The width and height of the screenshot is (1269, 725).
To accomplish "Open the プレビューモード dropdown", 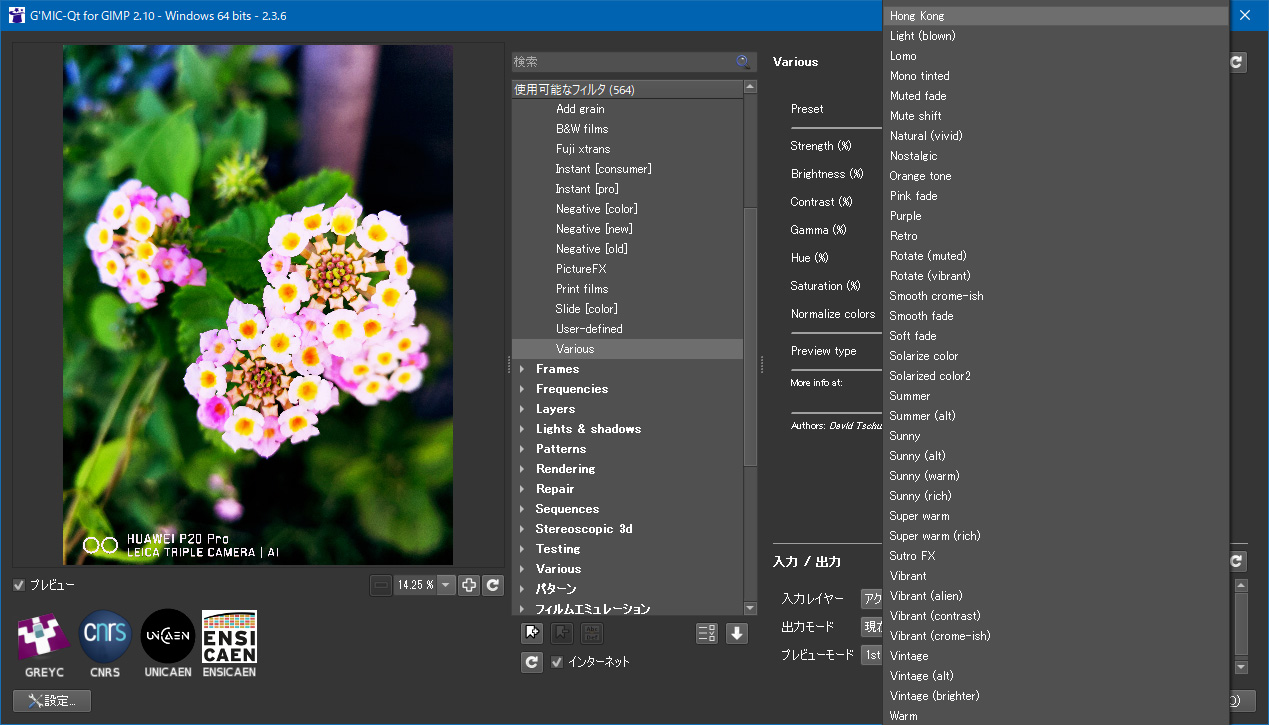I will [x=872, y=655].
